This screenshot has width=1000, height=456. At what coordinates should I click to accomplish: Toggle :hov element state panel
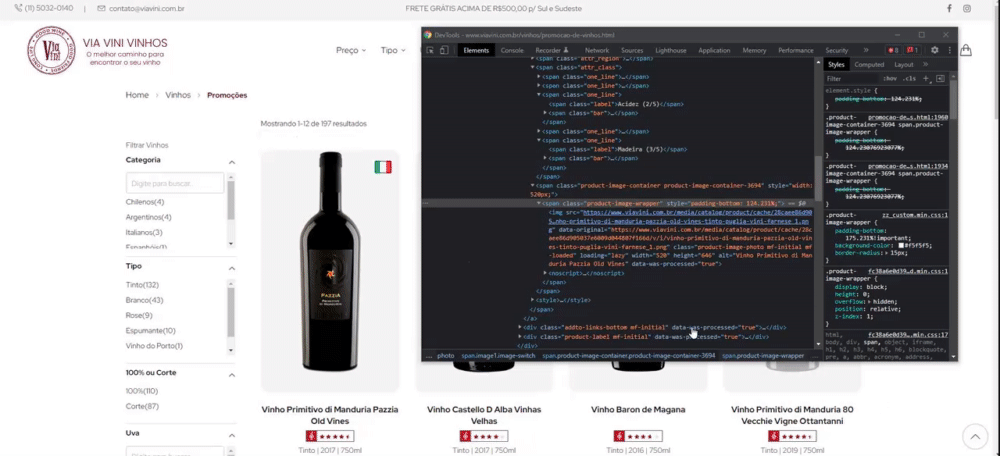(890, 78)
